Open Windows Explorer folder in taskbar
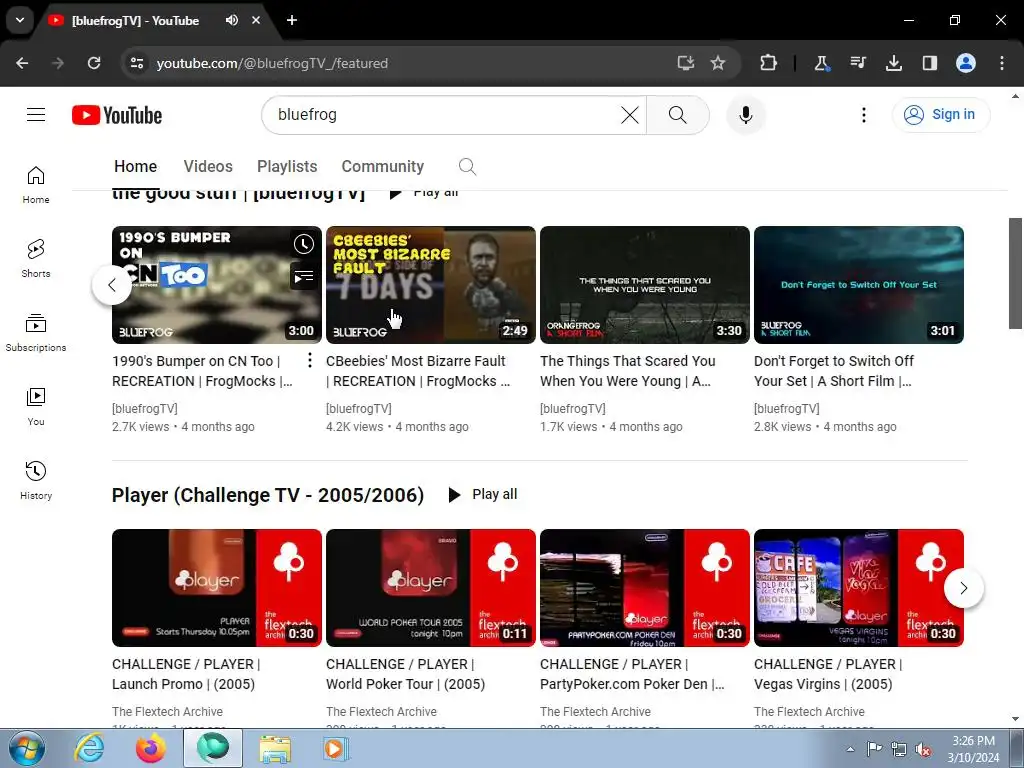 tap(275, 748)
